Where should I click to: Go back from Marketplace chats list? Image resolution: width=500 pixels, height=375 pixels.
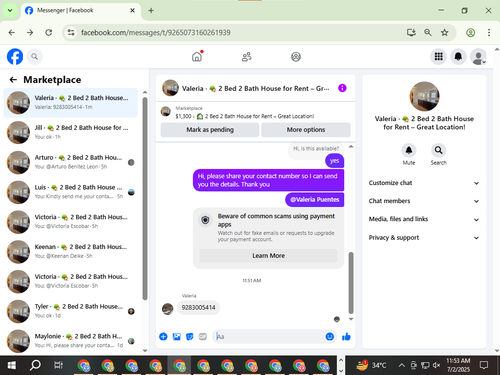tap(13, 80)
